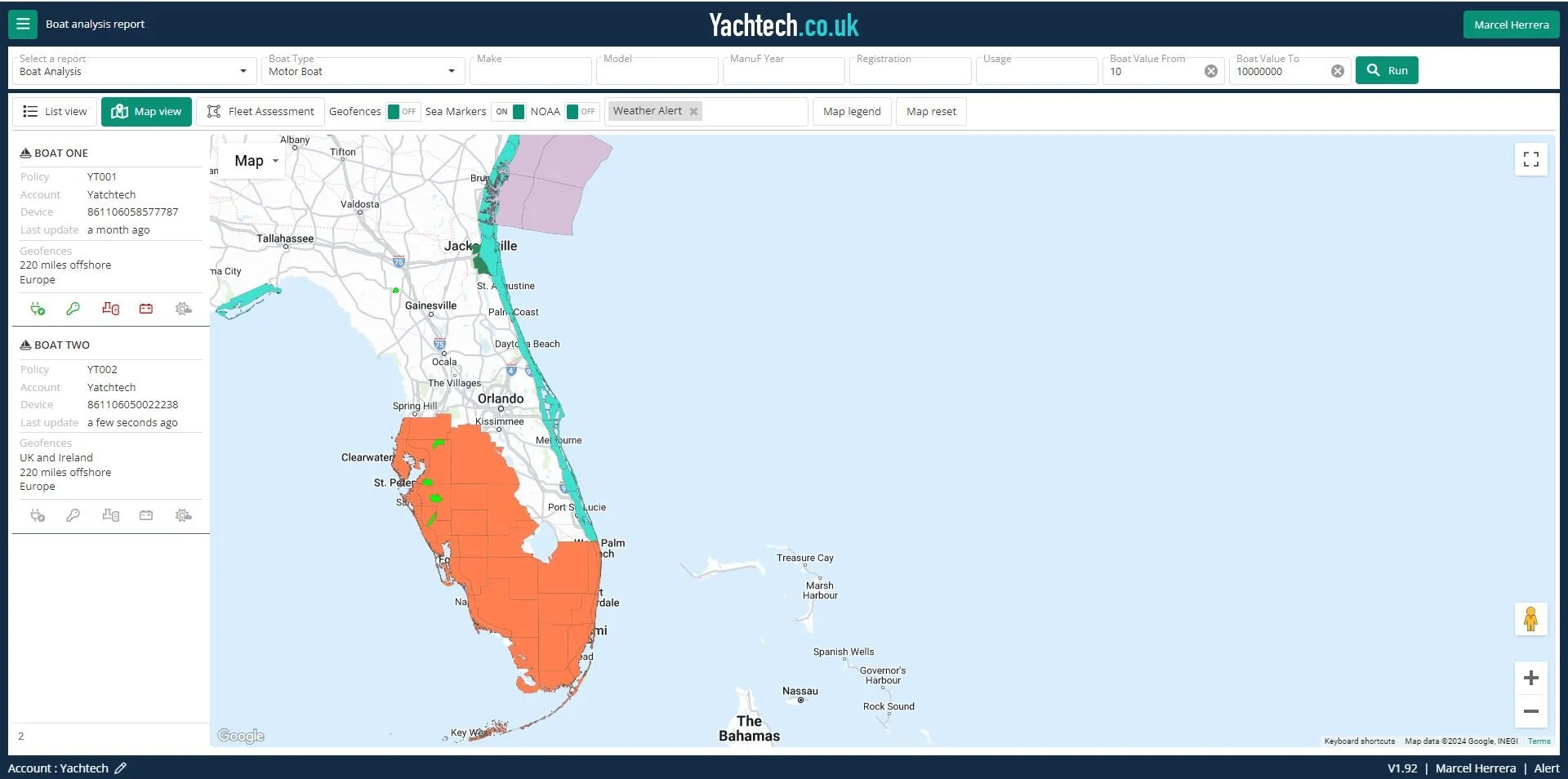This screenshot has height=779, width=1568.
Task: Remove the Weather Alert tag
Action: [x=693, y=112]
